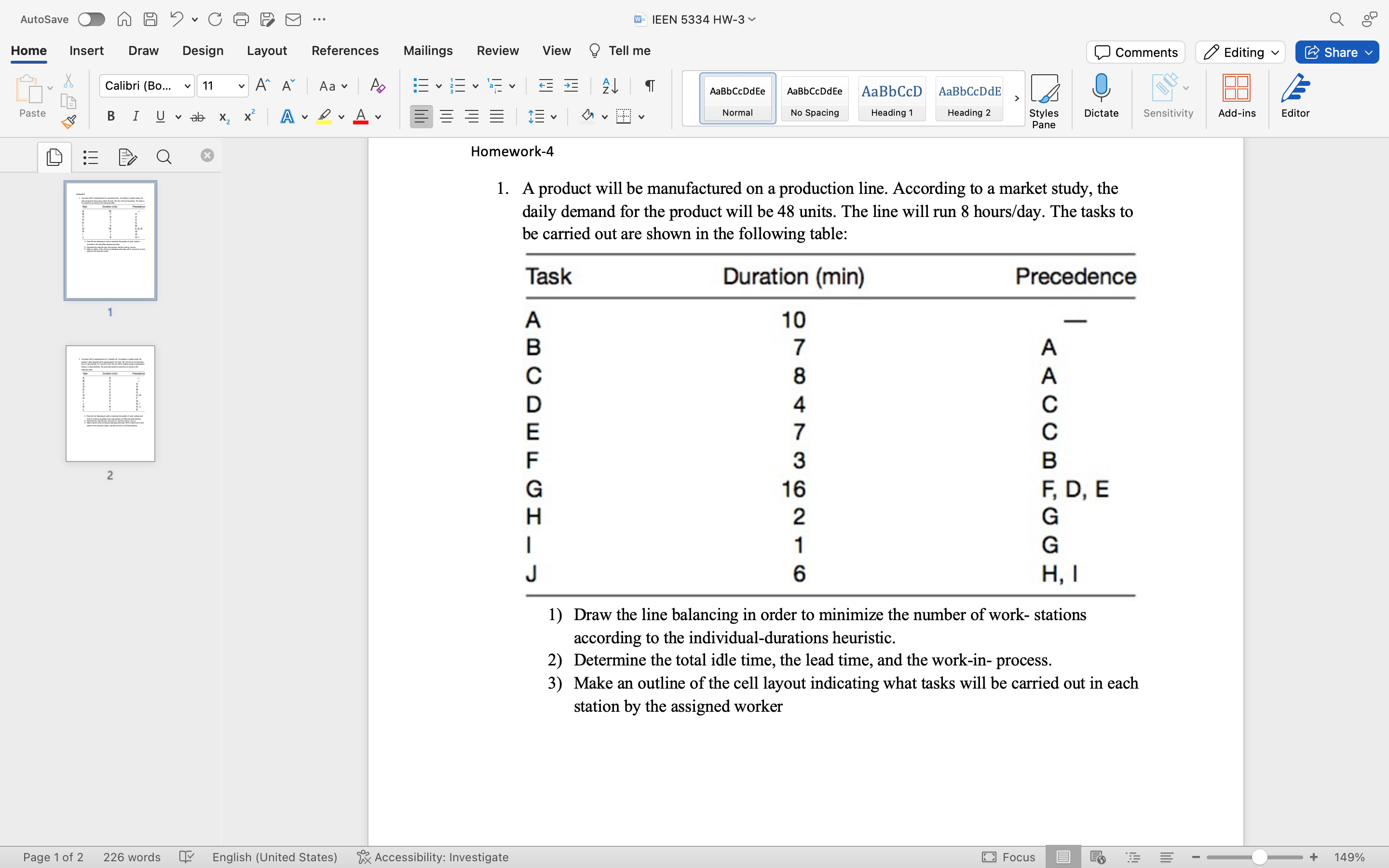1389x868 pixels.
Task: Select the Format Painter
Action: click(x=68, y=121)
